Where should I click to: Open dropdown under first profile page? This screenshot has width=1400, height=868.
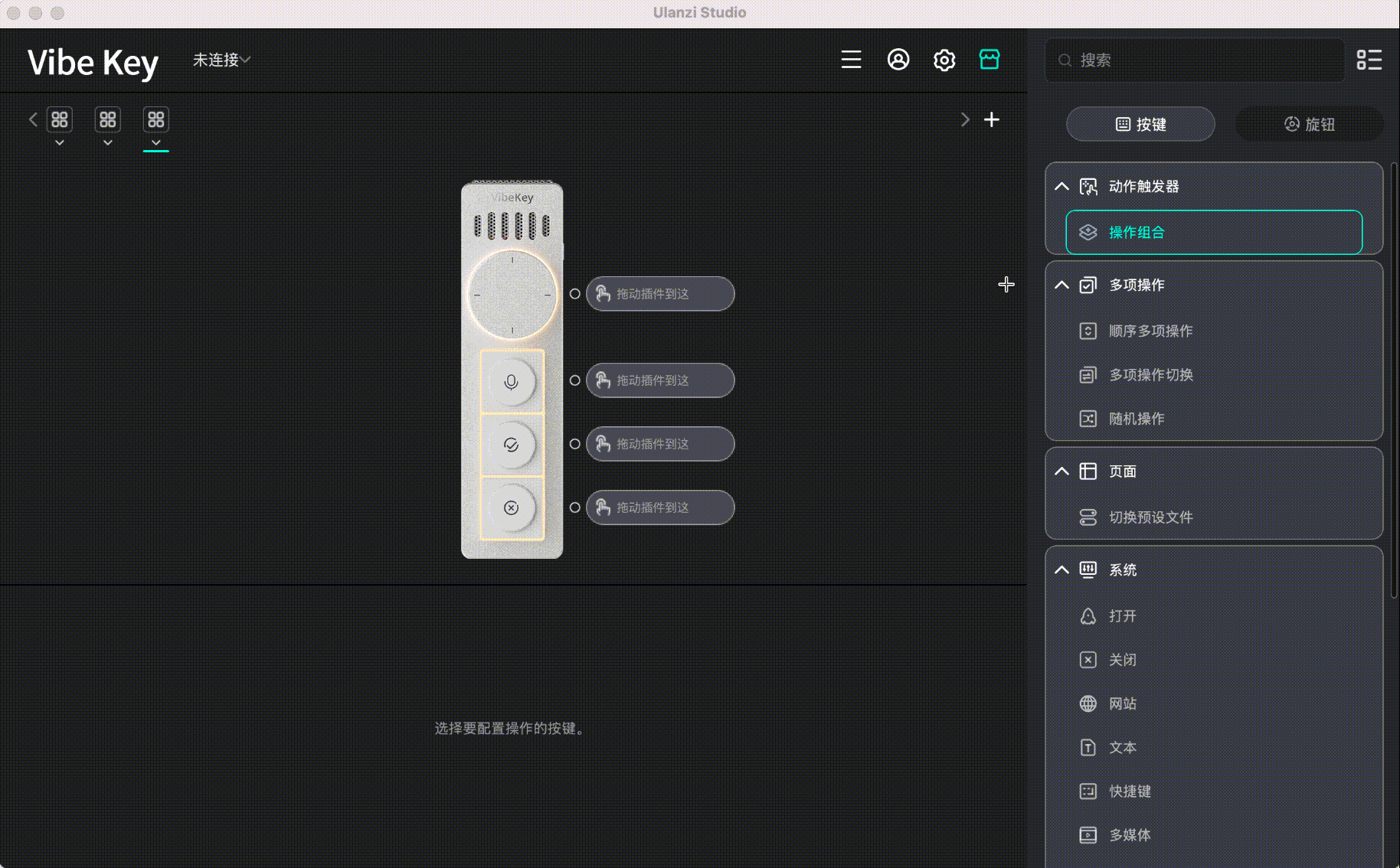[x=60, y=143]
